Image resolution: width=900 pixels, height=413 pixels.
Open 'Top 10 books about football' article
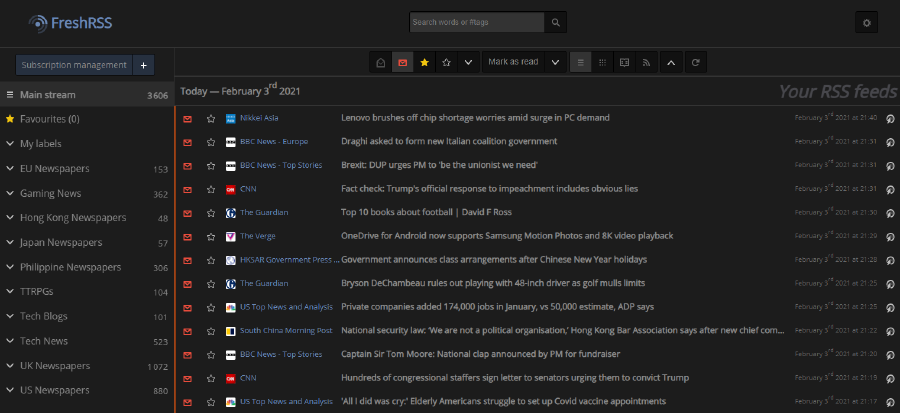point(426,212)
